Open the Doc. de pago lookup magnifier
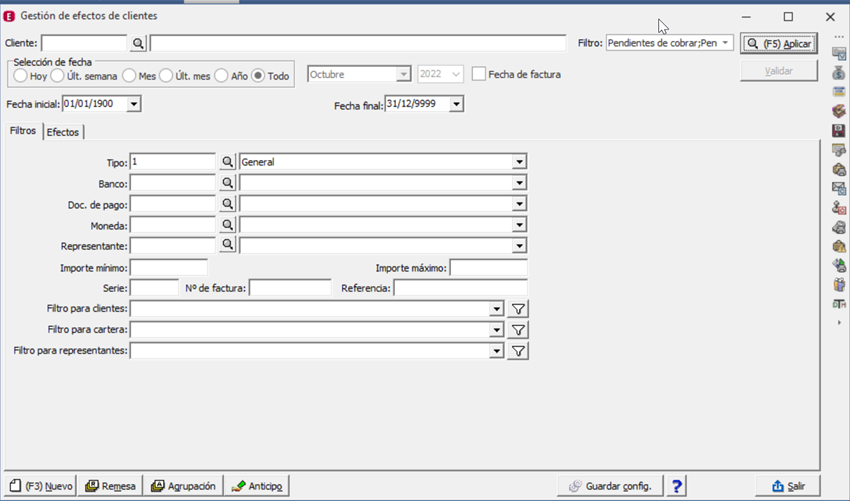Screen dimensions: 850x501 click(227, 204)
